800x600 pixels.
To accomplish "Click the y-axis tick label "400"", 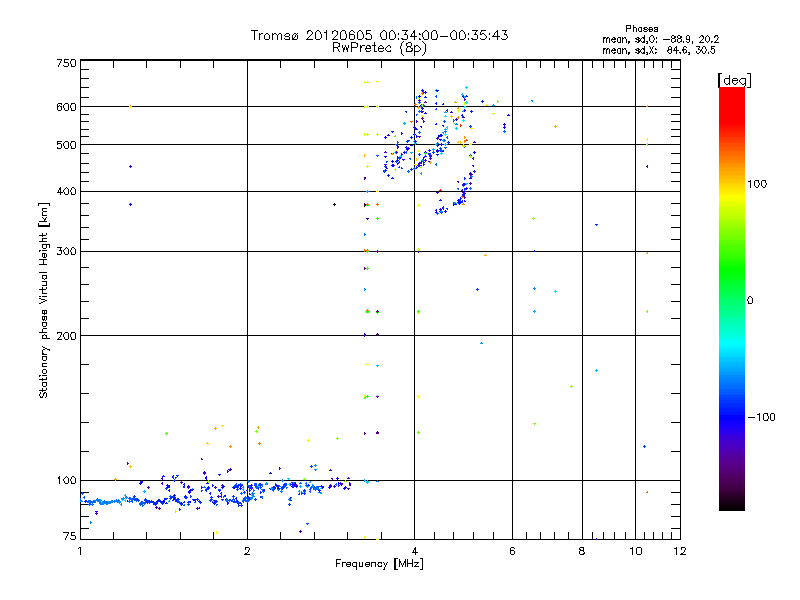I will 67,192.
